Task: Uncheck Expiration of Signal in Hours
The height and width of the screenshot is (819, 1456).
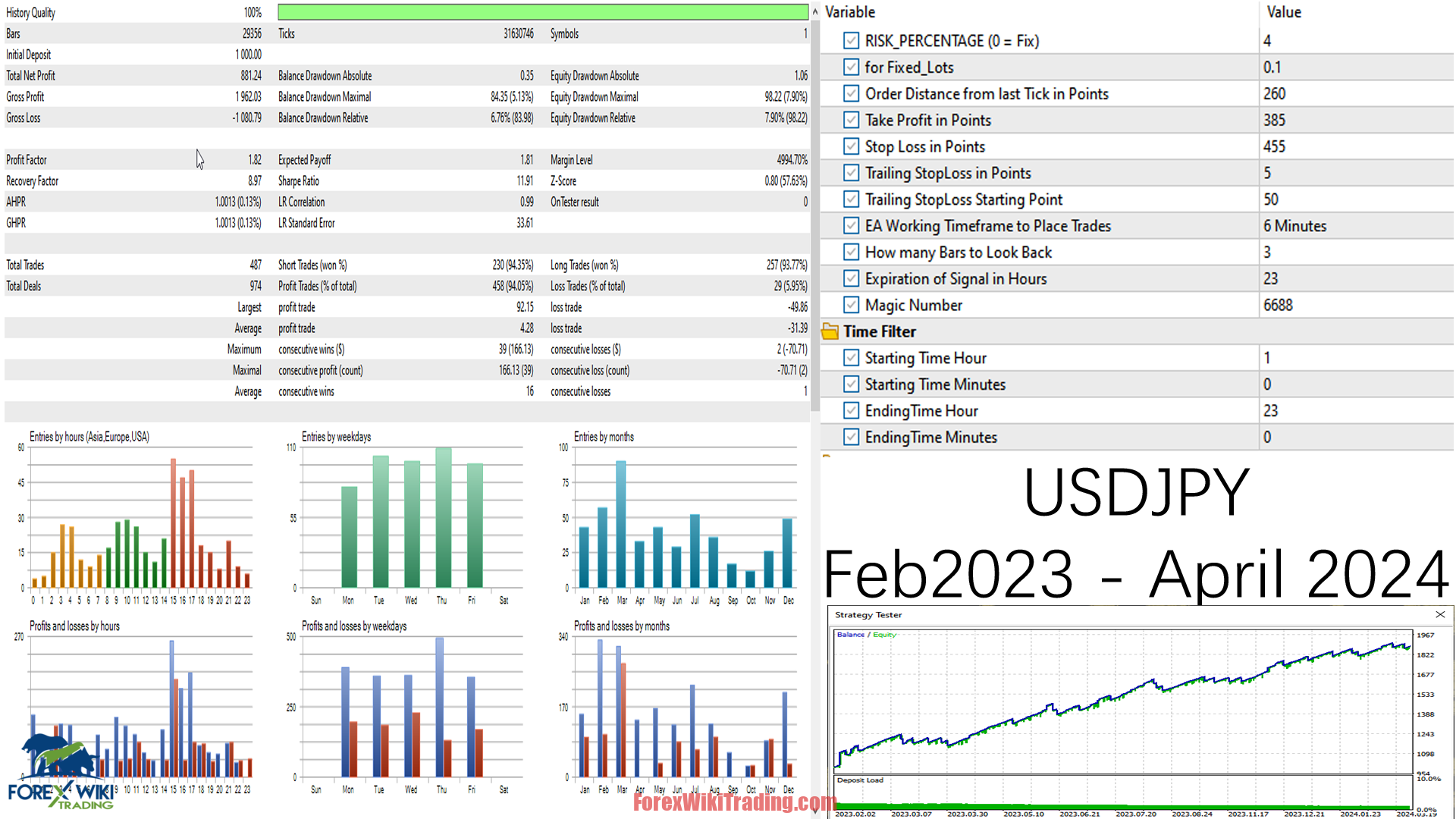Action: coord(851,278)
